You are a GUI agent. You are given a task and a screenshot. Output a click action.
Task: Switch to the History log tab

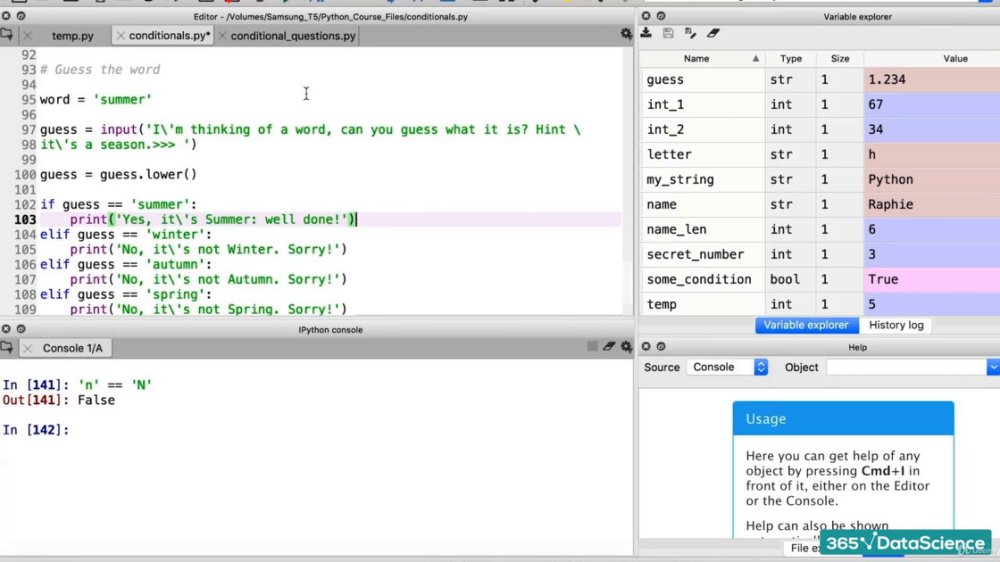(x=895, y=325)
